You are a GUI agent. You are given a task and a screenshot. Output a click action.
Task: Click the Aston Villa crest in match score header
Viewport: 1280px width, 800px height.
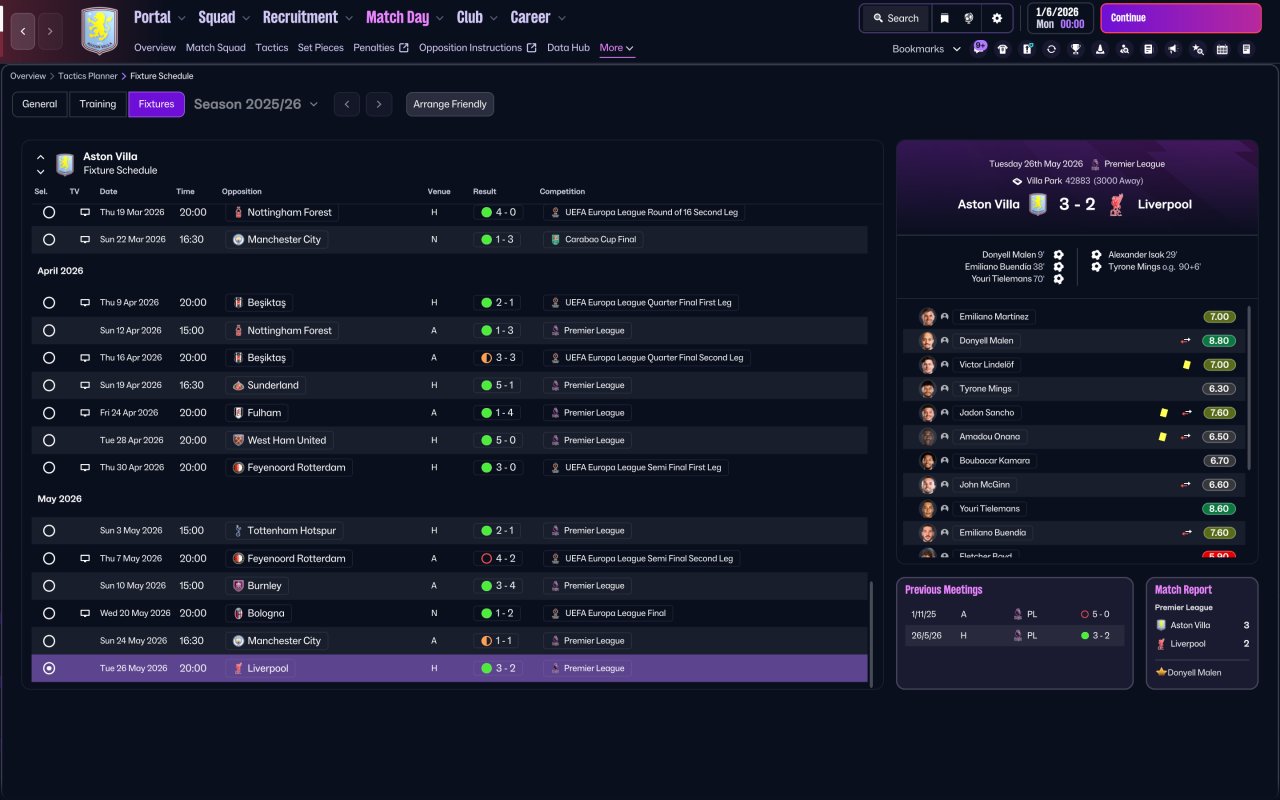(1039, 204)
